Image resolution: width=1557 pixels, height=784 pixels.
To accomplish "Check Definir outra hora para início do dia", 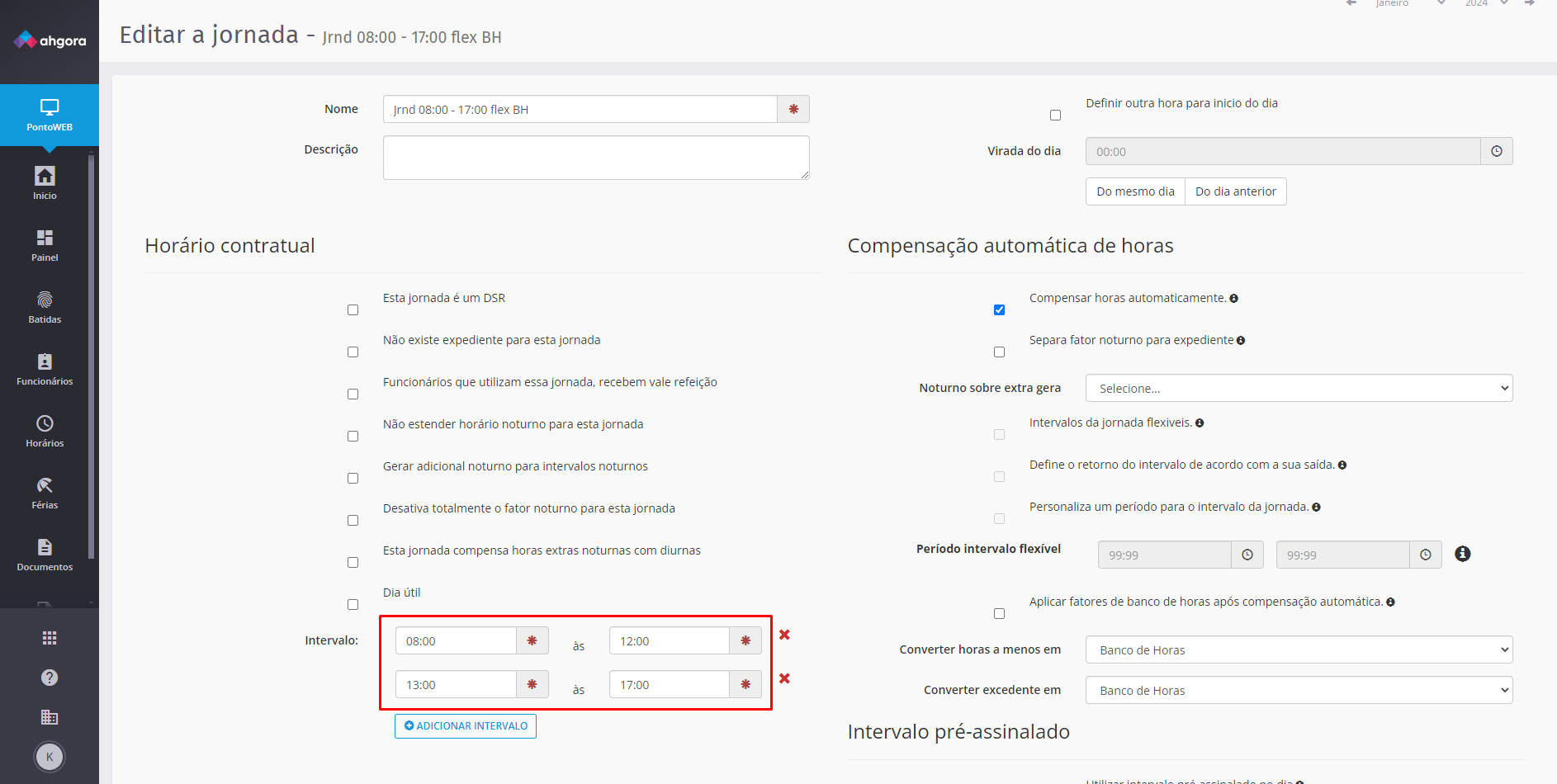I will (1055, 116).
